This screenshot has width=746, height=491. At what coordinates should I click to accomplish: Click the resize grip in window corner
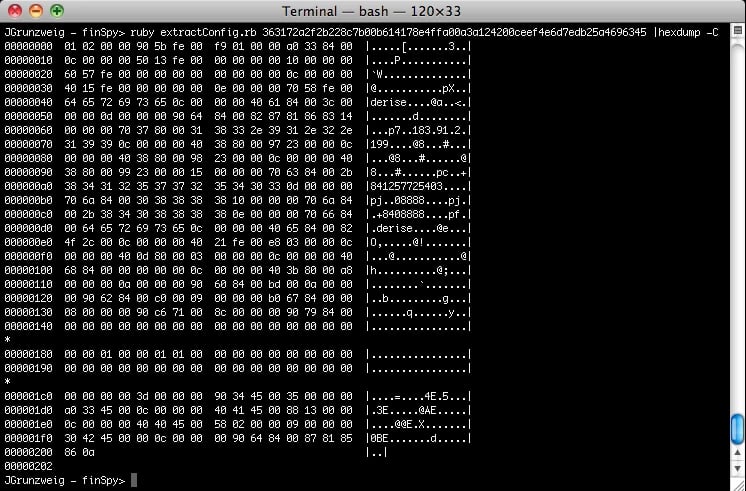coord(737,483)
